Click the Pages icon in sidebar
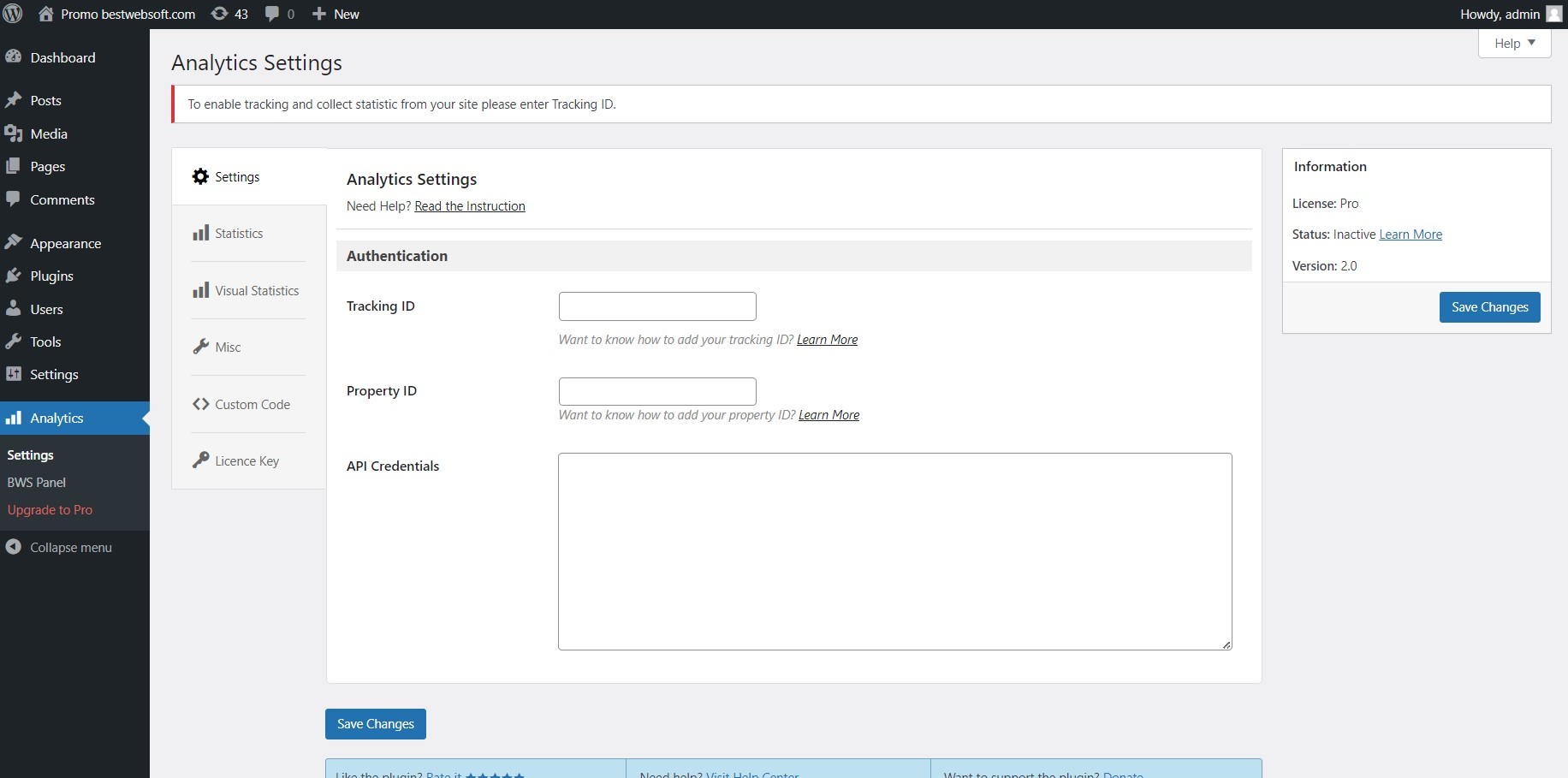The width and height of the screenshot is (1568, 778). 13,166
